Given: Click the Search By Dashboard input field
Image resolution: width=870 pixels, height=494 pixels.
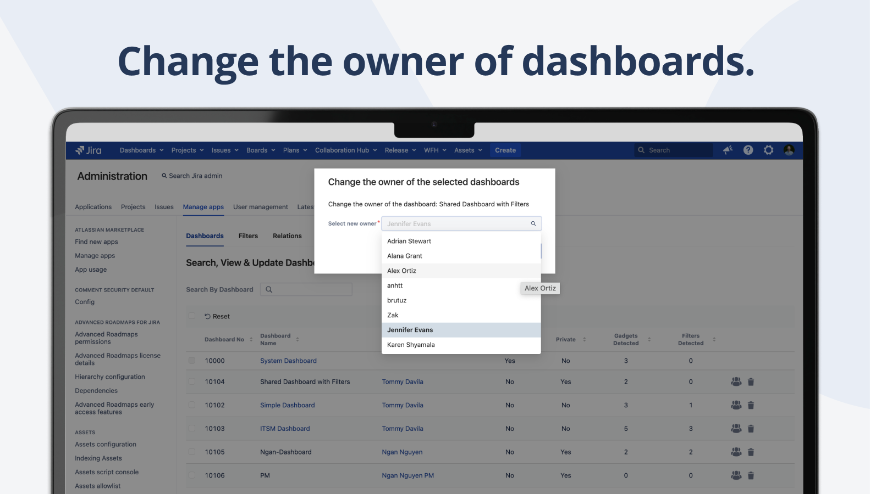Looking at the screenshot, I should [x=306, y=290].
